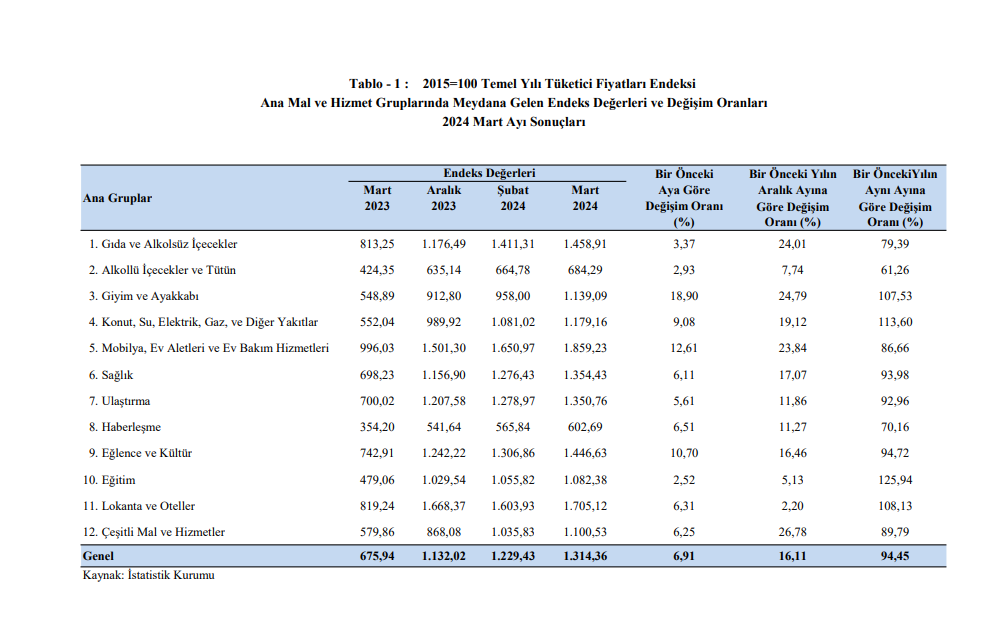Select the 'Ulaştırma' row label
Screen dimensions: 1001x633
point(119,400)
